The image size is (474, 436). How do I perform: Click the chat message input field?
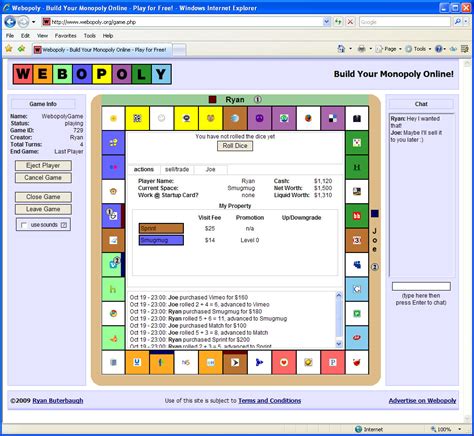pos(421,286)
